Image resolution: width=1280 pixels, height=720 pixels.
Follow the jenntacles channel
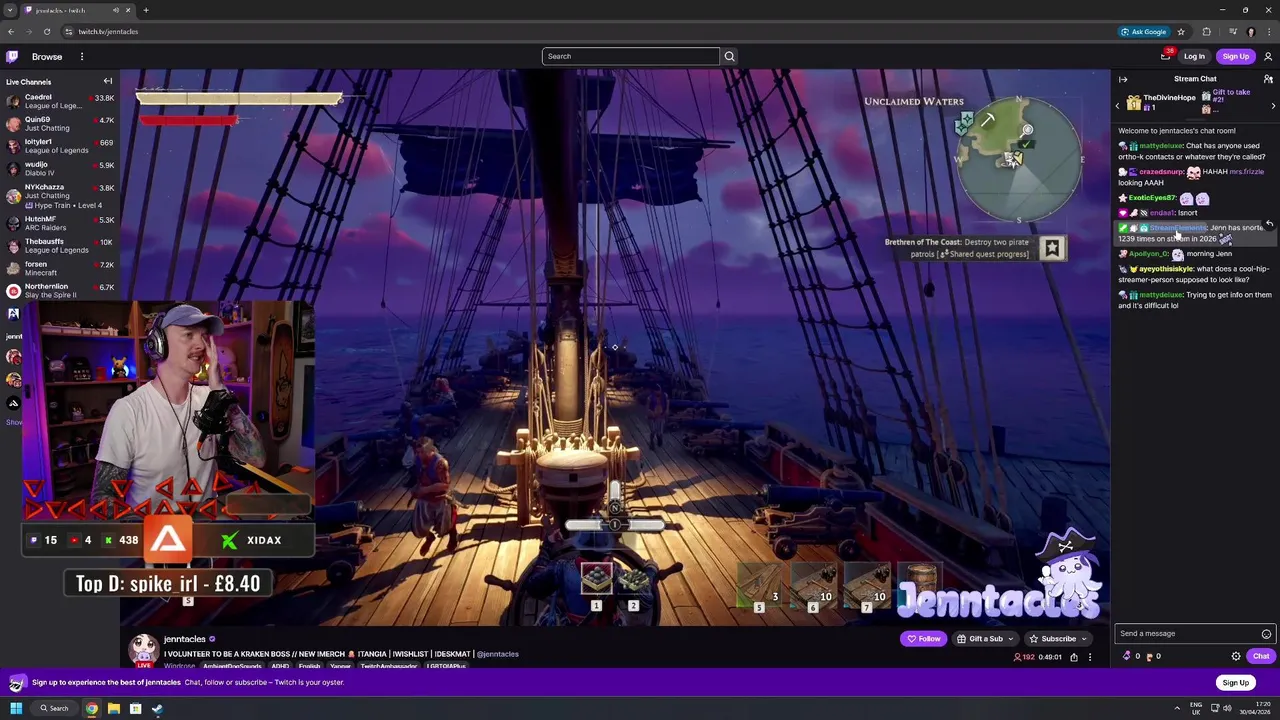(924, 639)
